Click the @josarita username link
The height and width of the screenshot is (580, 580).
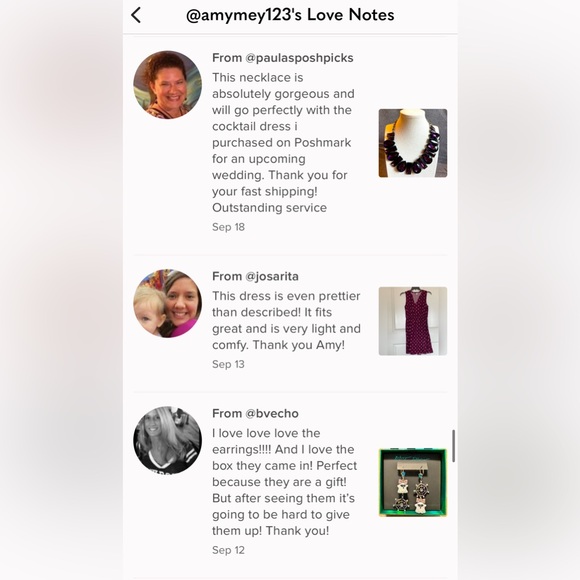pos(272,276)
